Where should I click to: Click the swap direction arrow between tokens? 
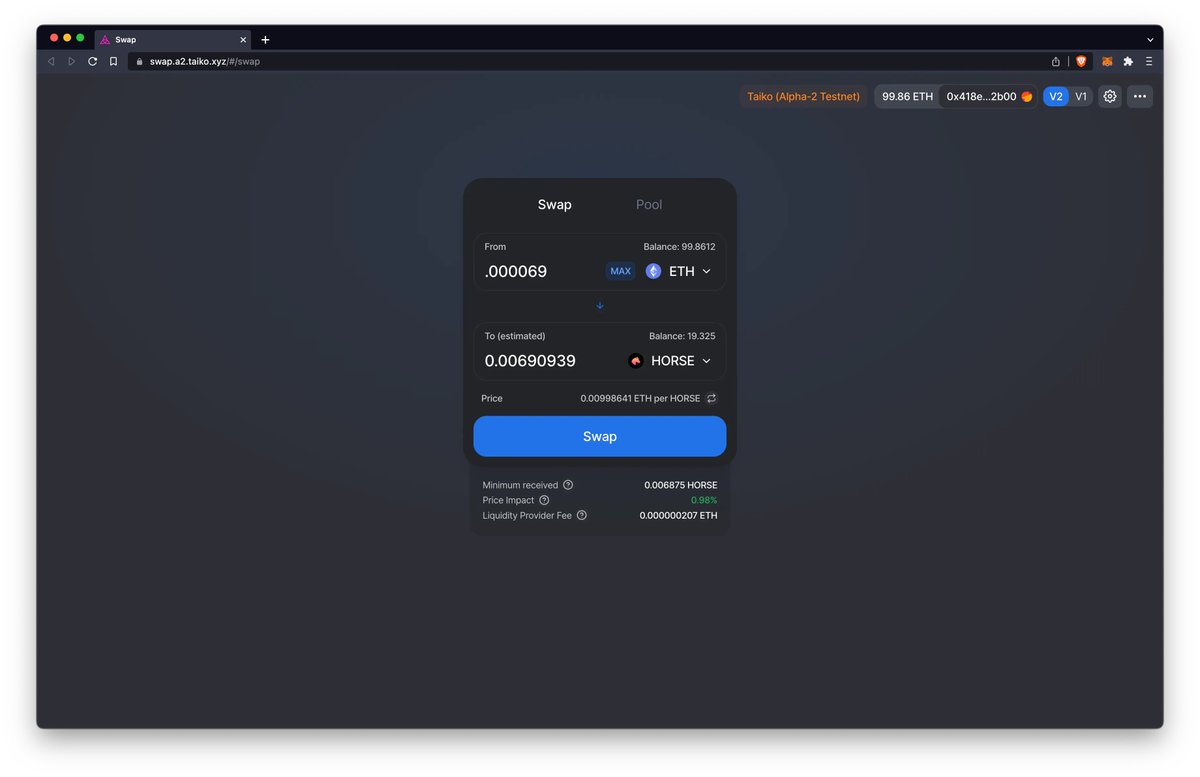click(x=600, y=305)
